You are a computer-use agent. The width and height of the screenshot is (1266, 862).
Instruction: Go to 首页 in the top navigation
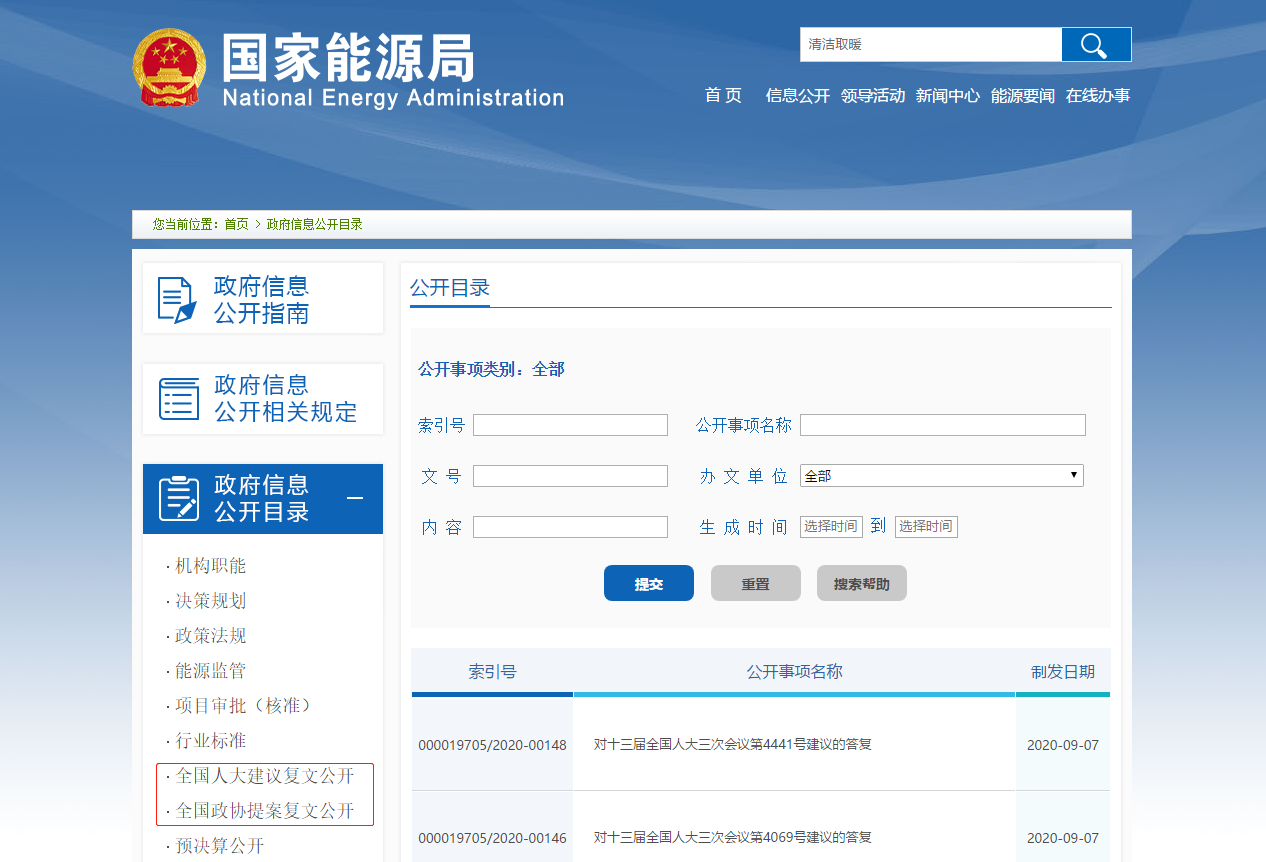[723, 96]
